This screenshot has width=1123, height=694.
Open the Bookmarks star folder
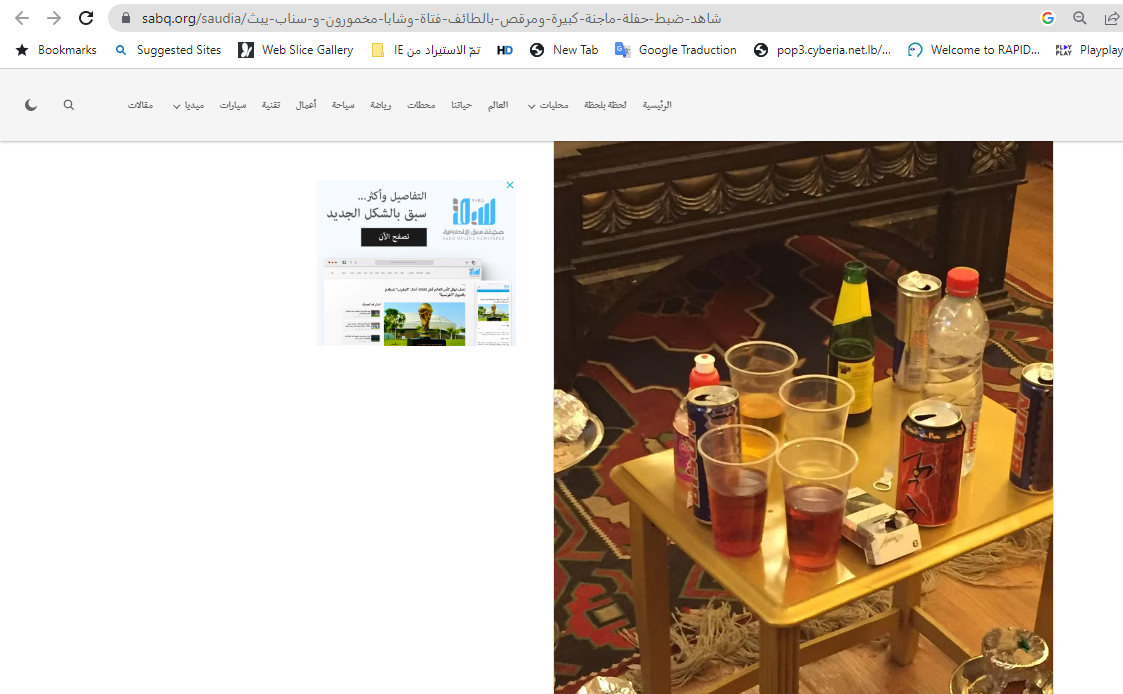coord(56,50)
